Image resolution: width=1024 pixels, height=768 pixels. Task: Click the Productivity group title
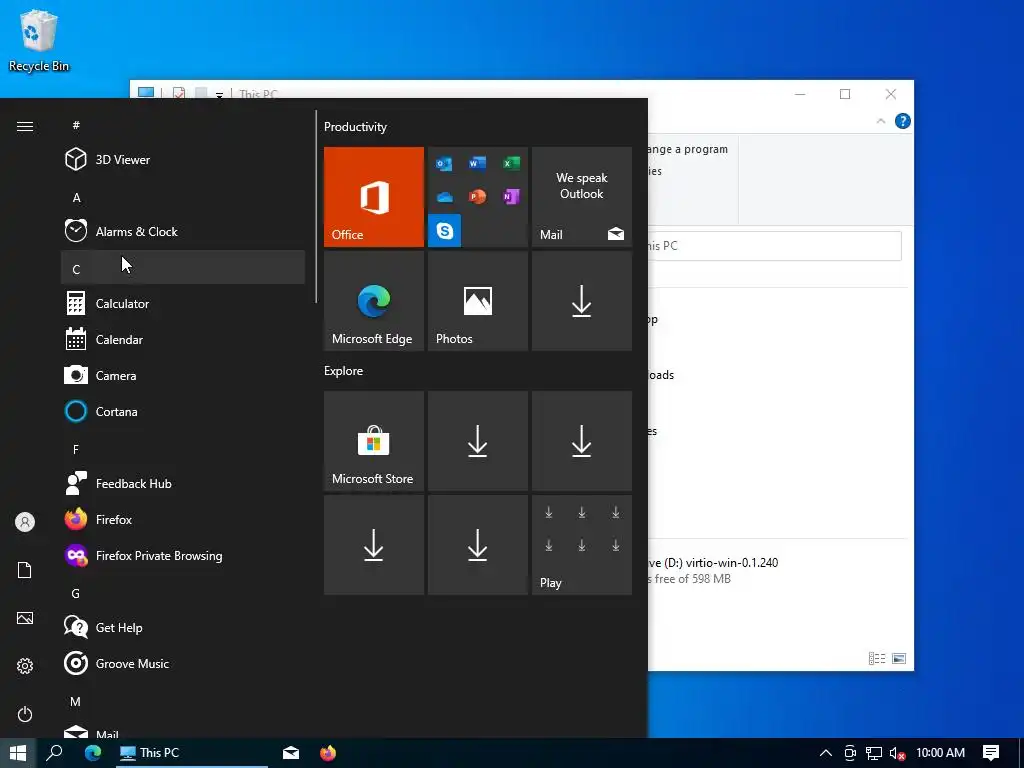(x=355, y=127)
